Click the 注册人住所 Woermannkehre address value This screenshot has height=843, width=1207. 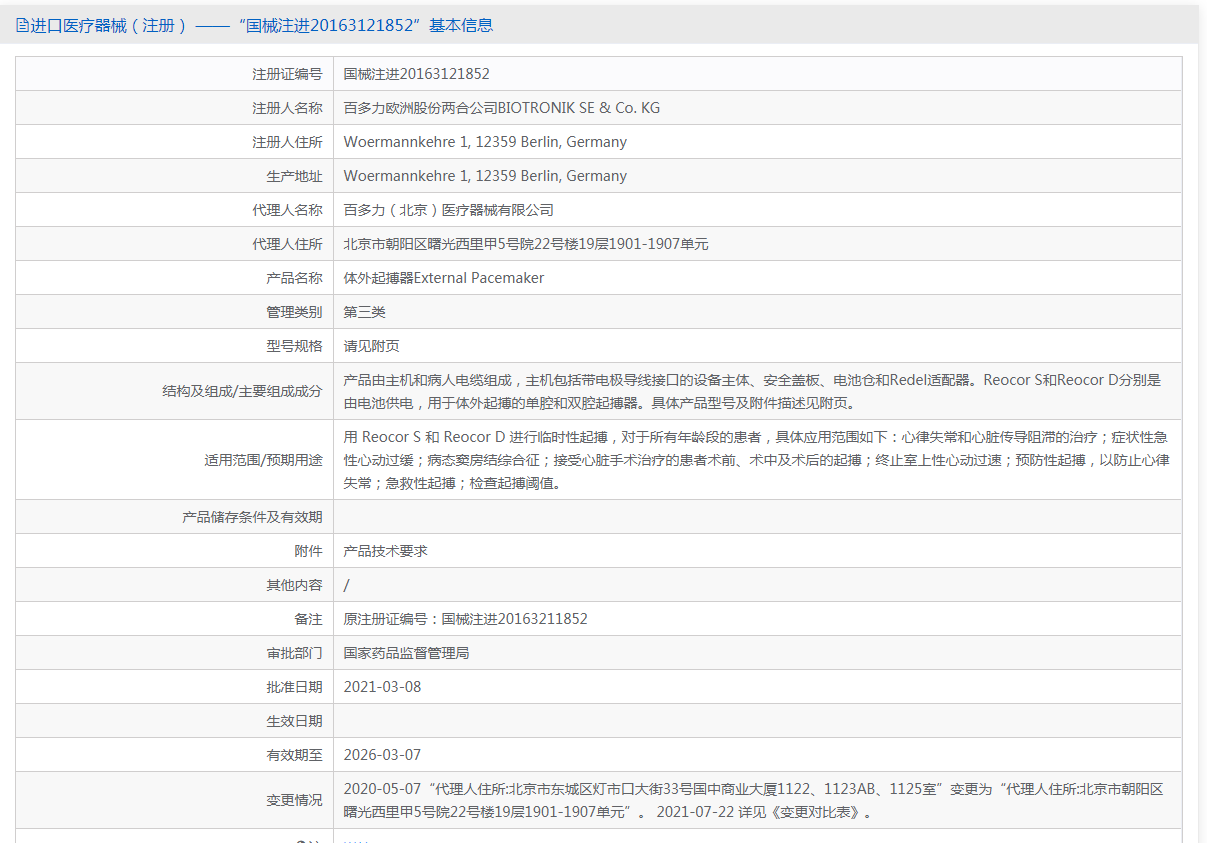485,142
